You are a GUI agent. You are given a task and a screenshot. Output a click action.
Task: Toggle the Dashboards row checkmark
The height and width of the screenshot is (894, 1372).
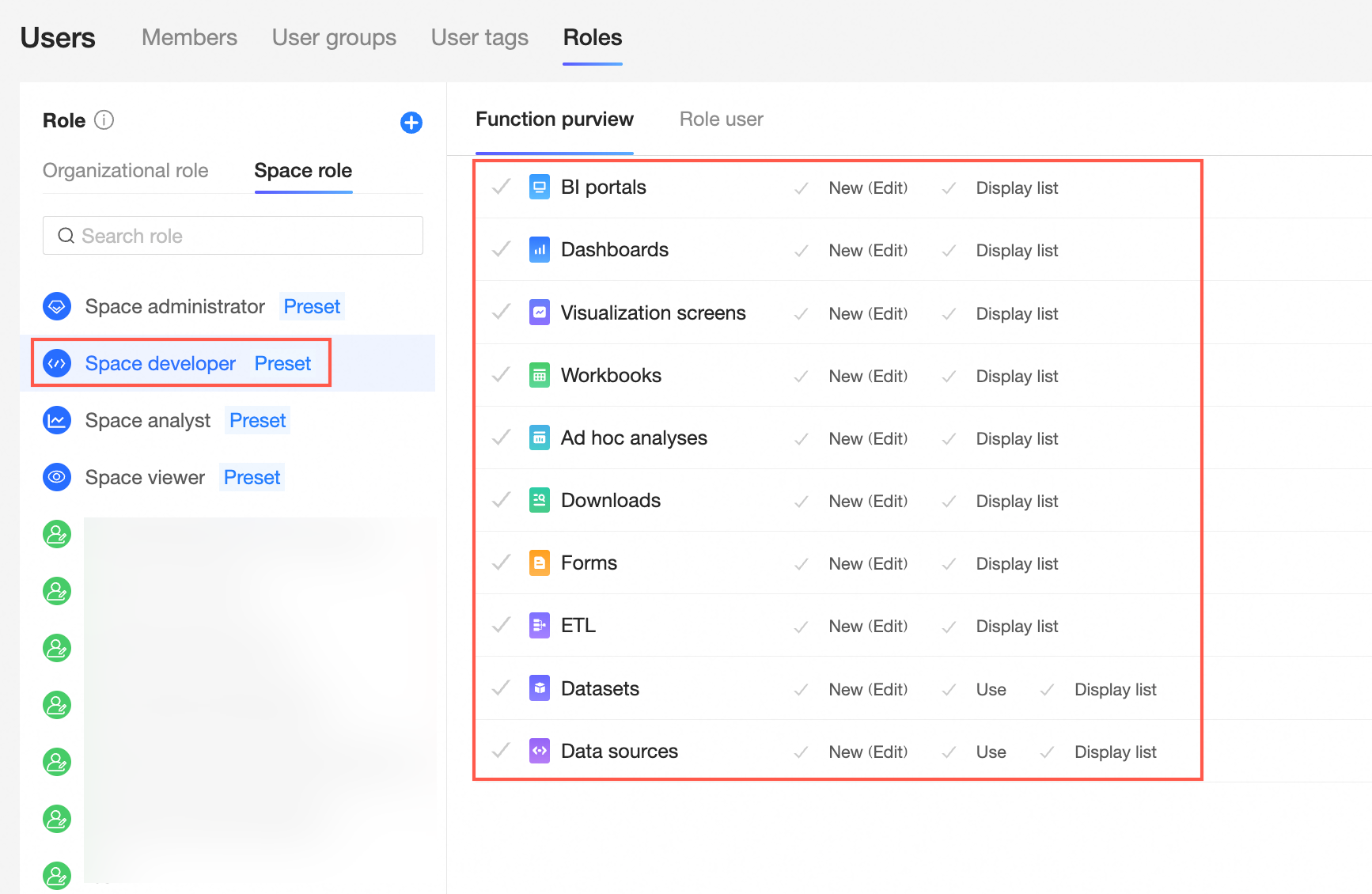tap(501, 250)
